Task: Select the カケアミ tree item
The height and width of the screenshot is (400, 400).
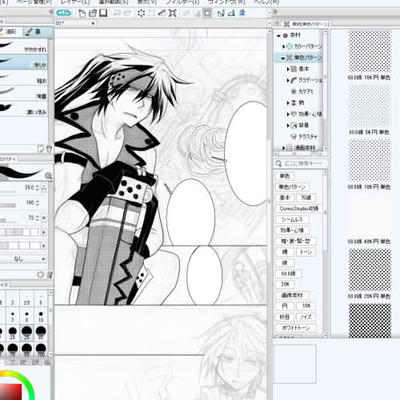Action: click(x=302, y=91)
